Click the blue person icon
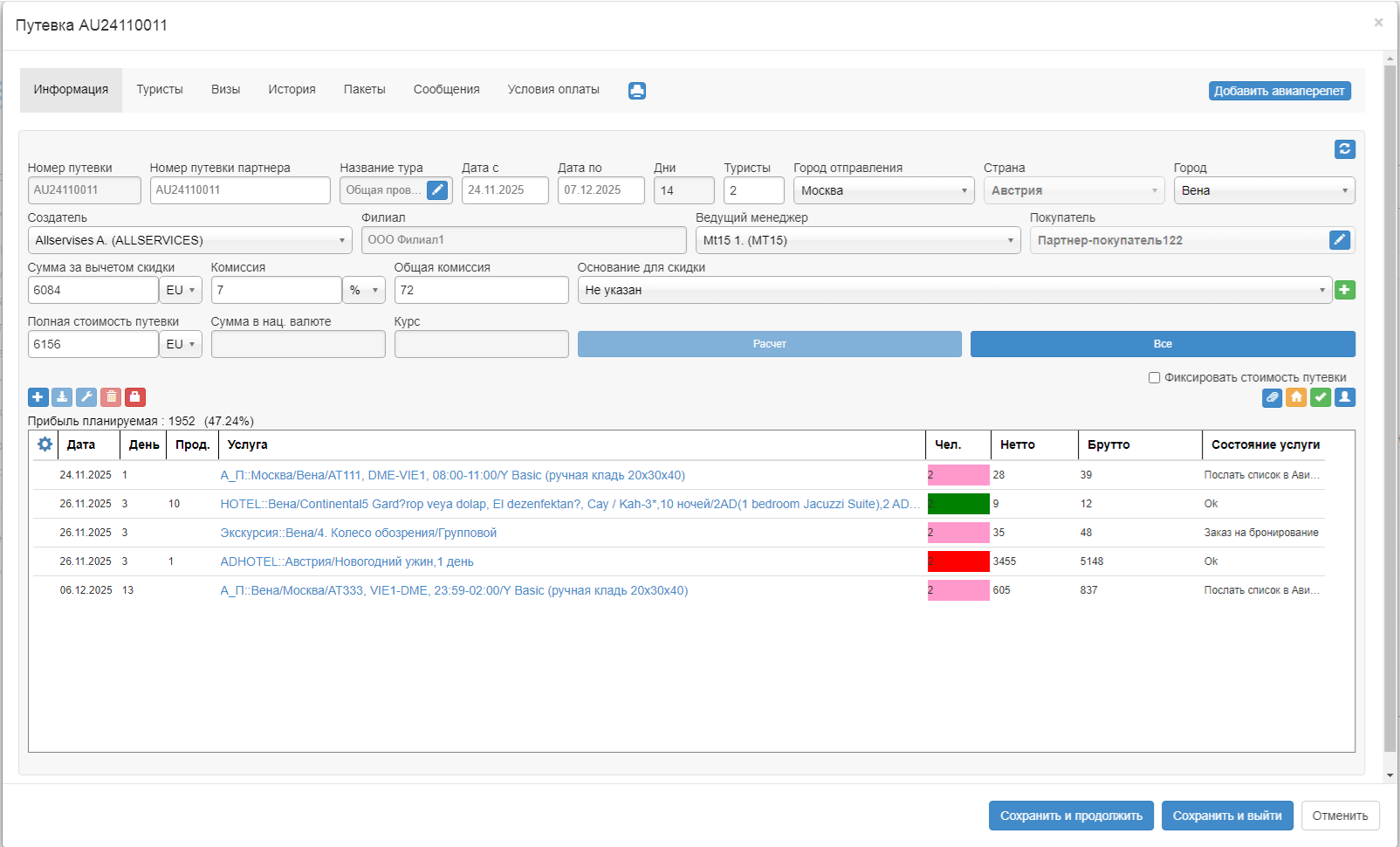Image resolution: width=1400 pixels, height=847 pixels. [1345, 397]
